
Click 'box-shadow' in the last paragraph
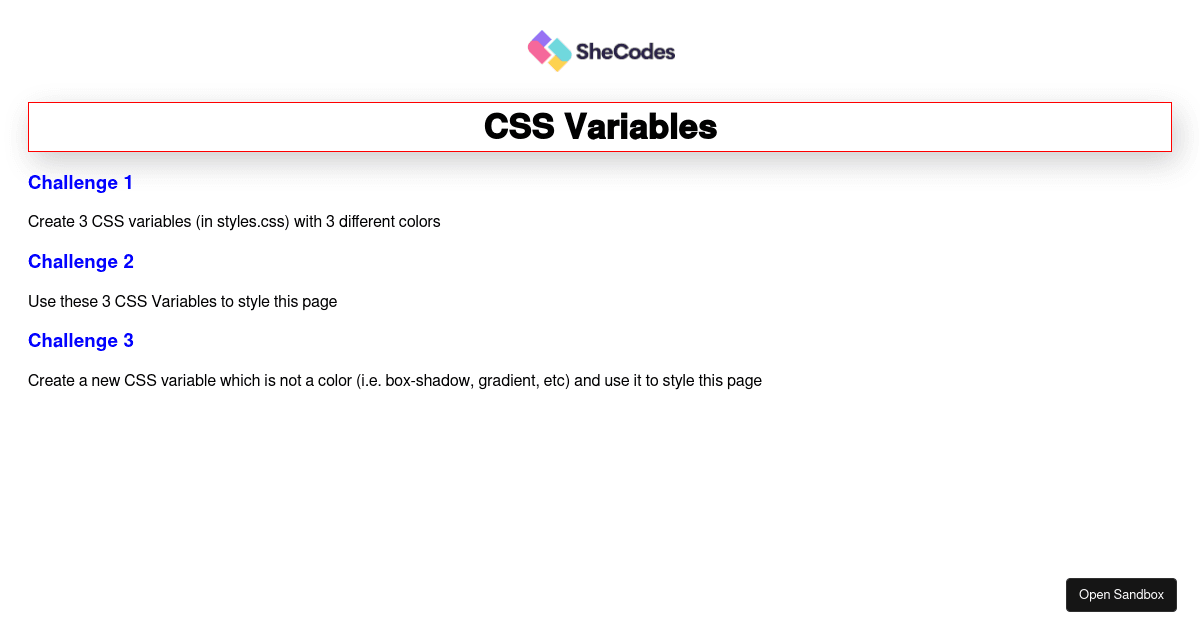tap(427, 381)
